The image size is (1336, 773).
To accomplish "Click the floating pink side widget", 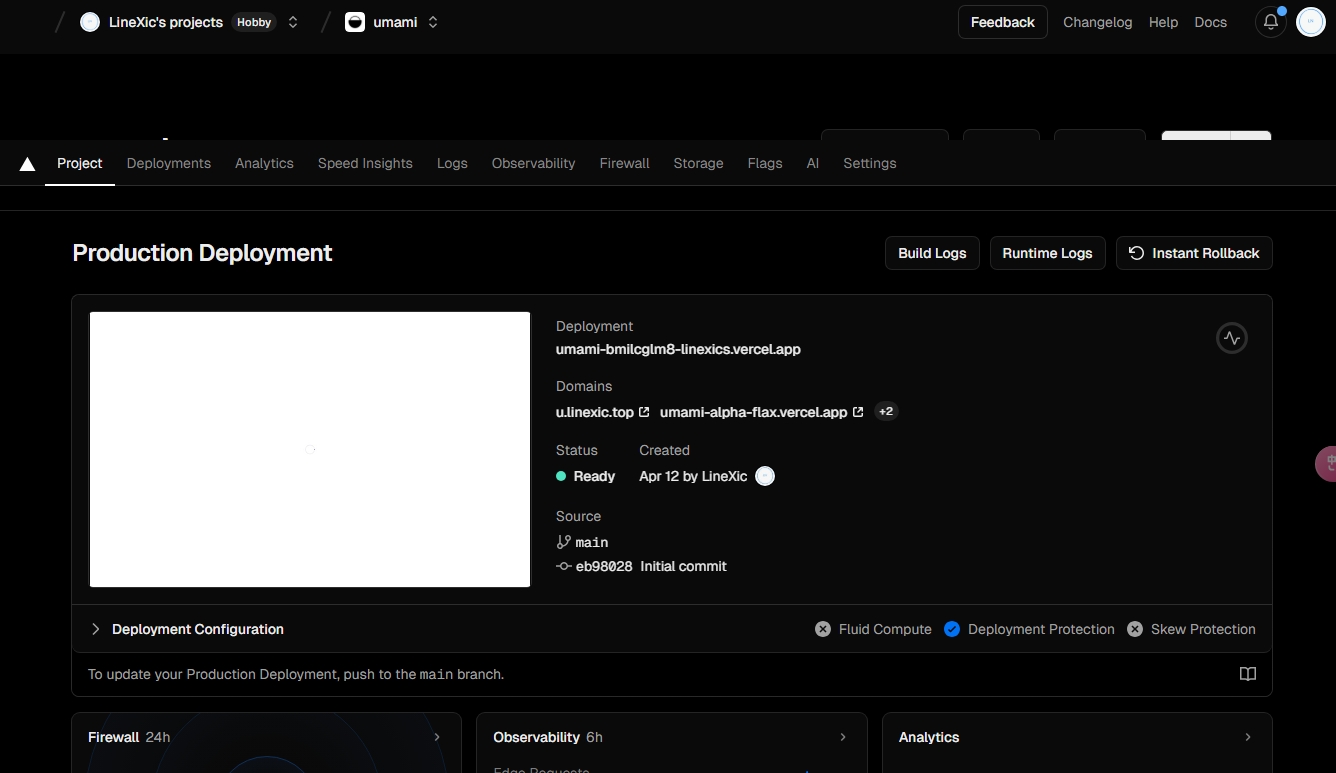I will [x=1326, y=463].
